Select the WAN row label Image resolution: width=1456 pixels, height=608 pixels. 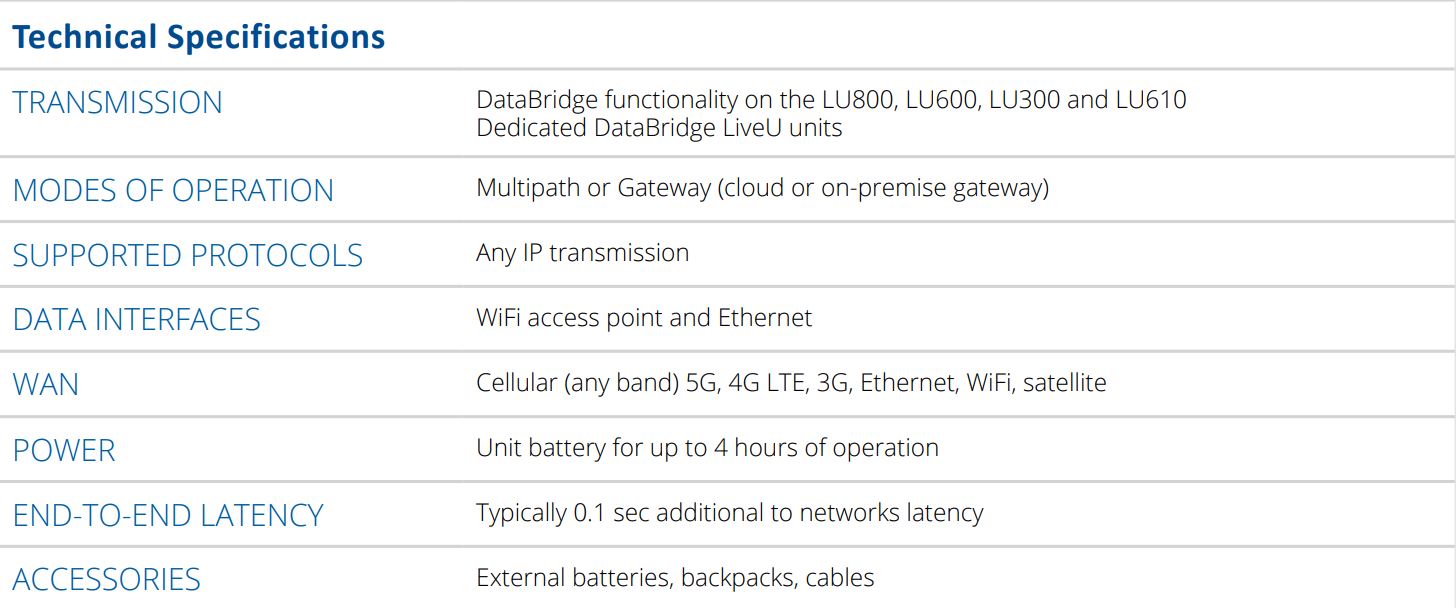click(x=46, y=385)
